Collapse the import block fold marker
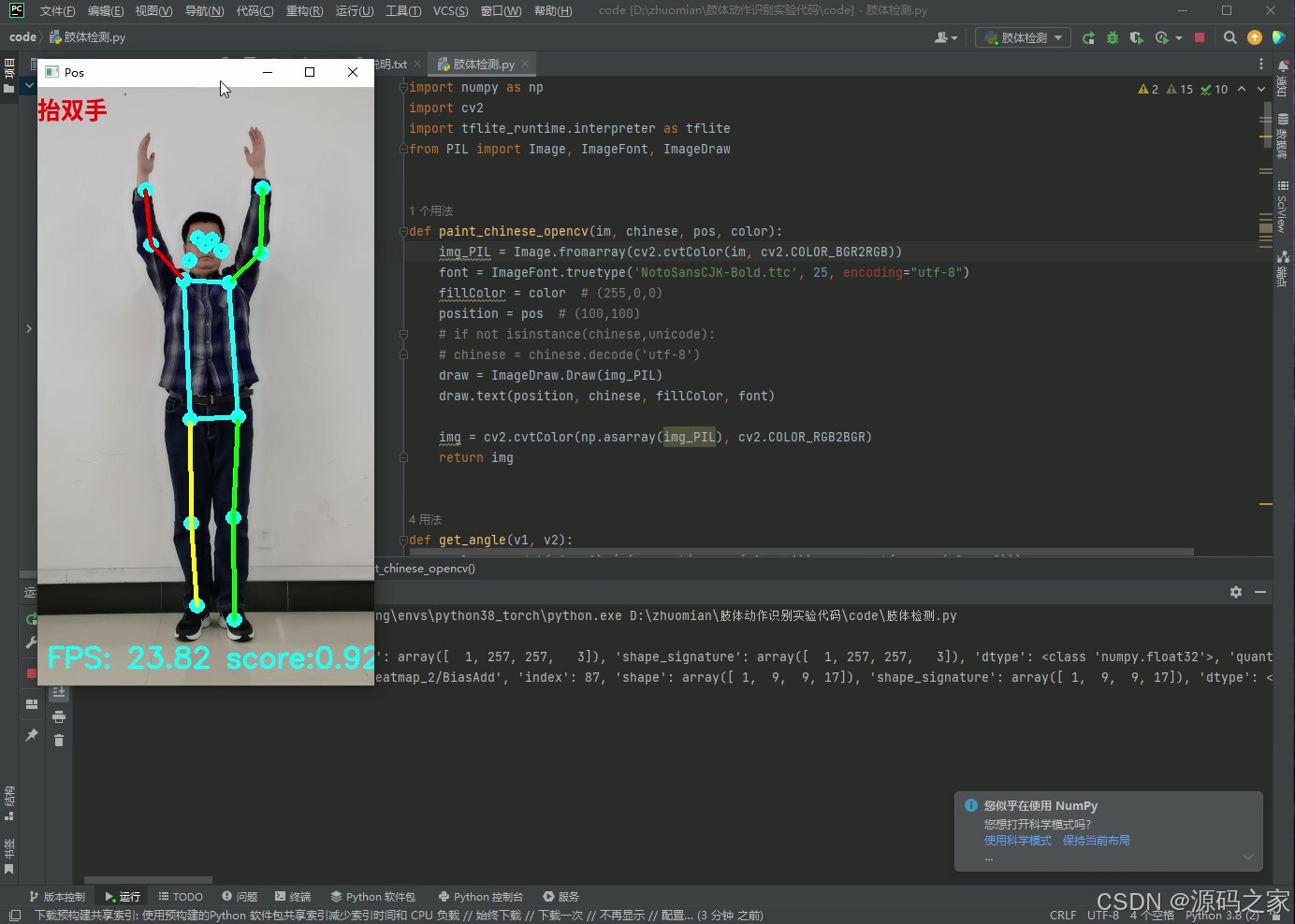Image resolution: width=1295 pixels, height=924 pixels. point(403,87)
